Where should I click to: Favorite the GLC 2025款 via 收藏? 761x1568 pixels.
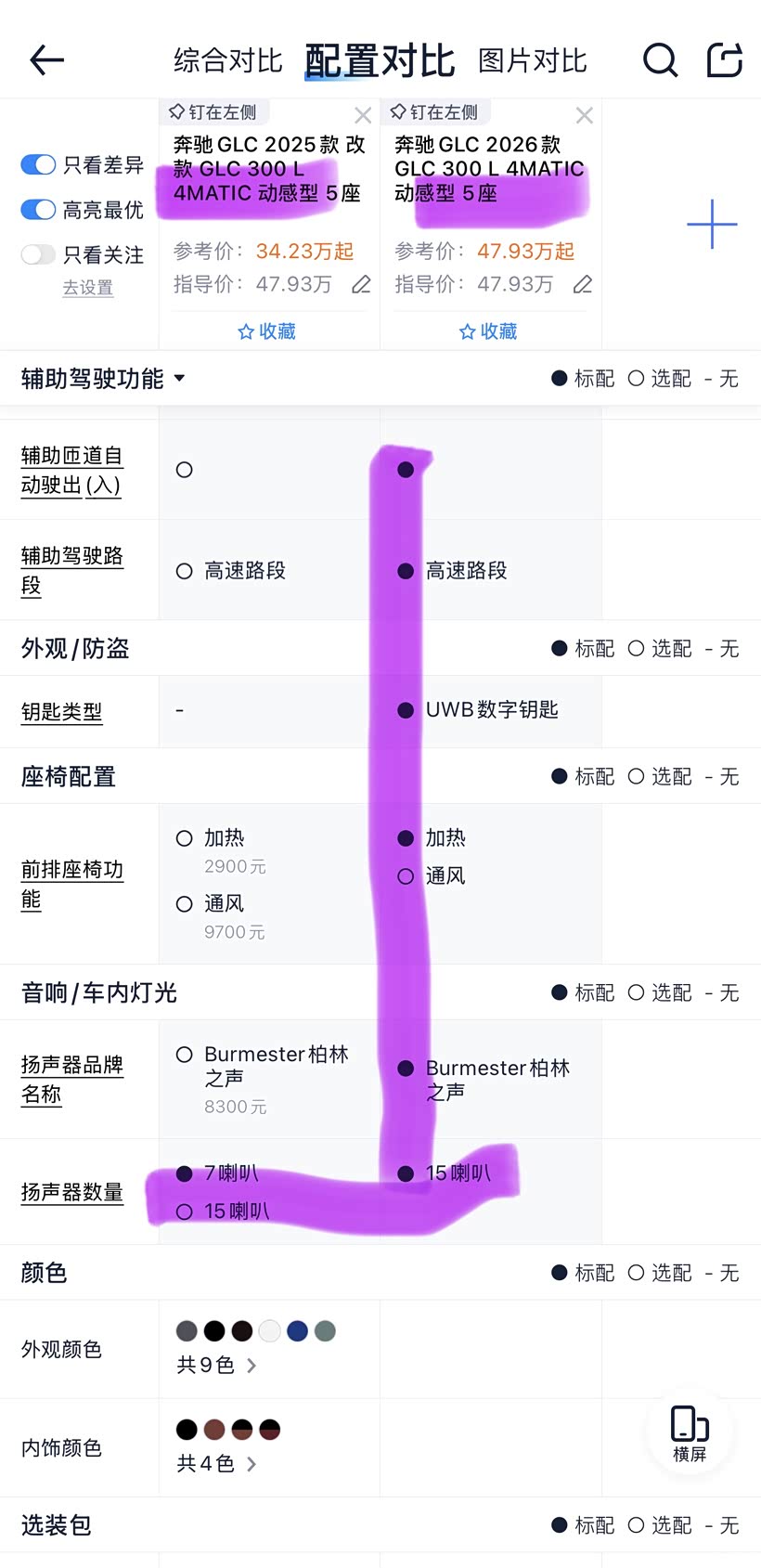point(267,331)
